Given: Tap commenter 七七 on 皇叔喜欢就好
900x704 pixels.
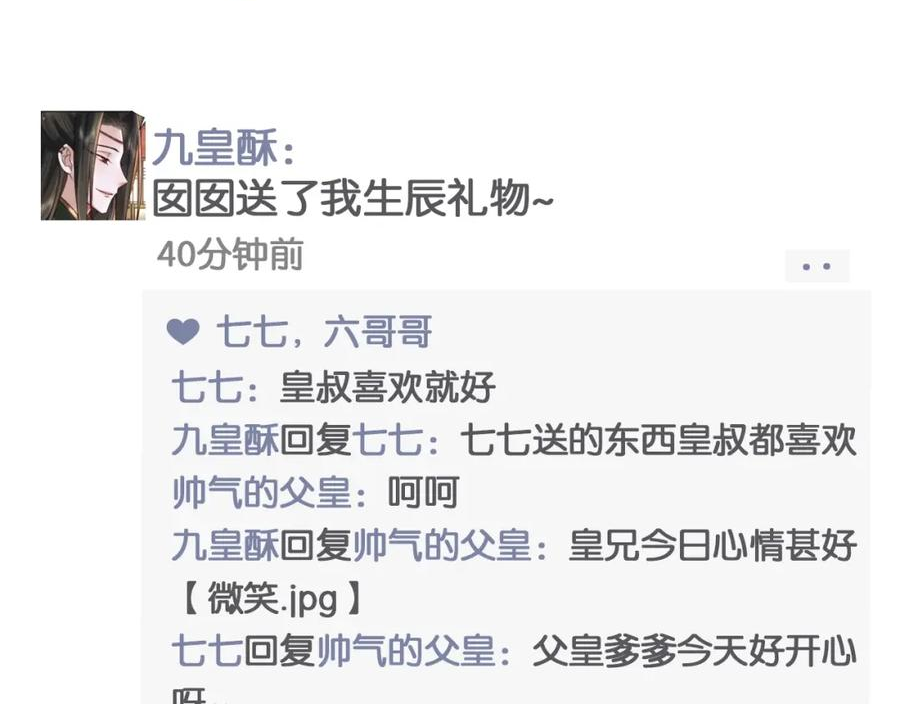Looking at the screenshot, I should (207, 387).
